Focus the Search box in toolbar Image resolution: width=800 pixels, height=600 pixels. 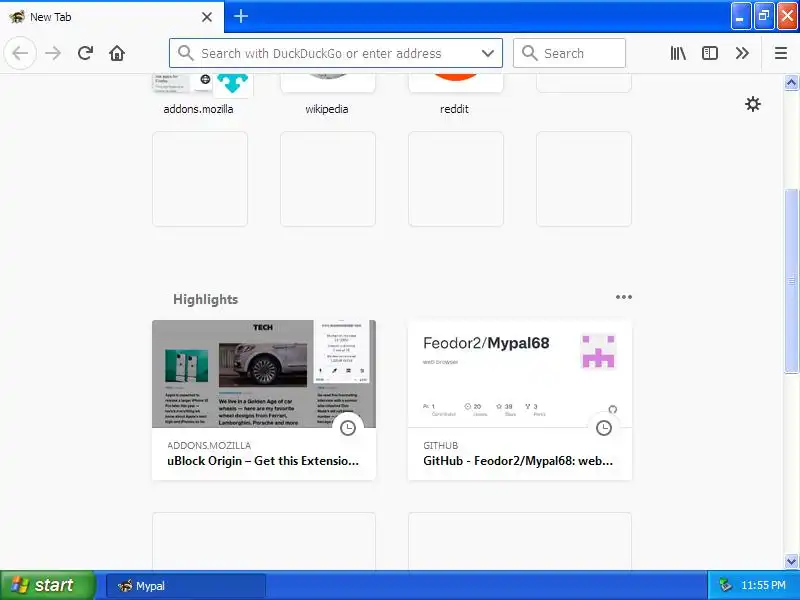point(569,53)
